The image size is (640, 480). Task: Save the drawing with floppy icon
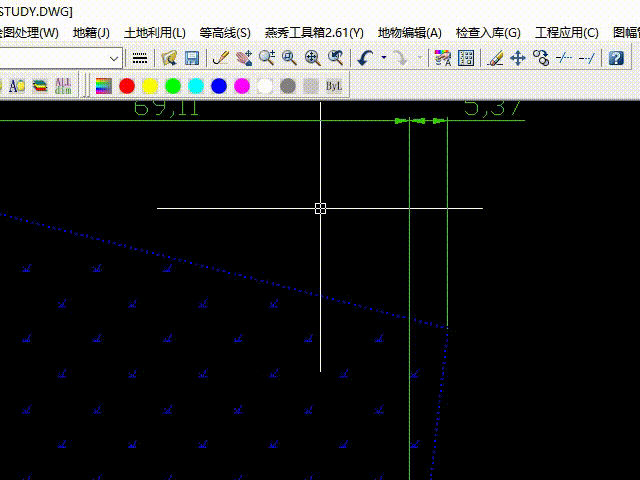(x=192, y=58)
